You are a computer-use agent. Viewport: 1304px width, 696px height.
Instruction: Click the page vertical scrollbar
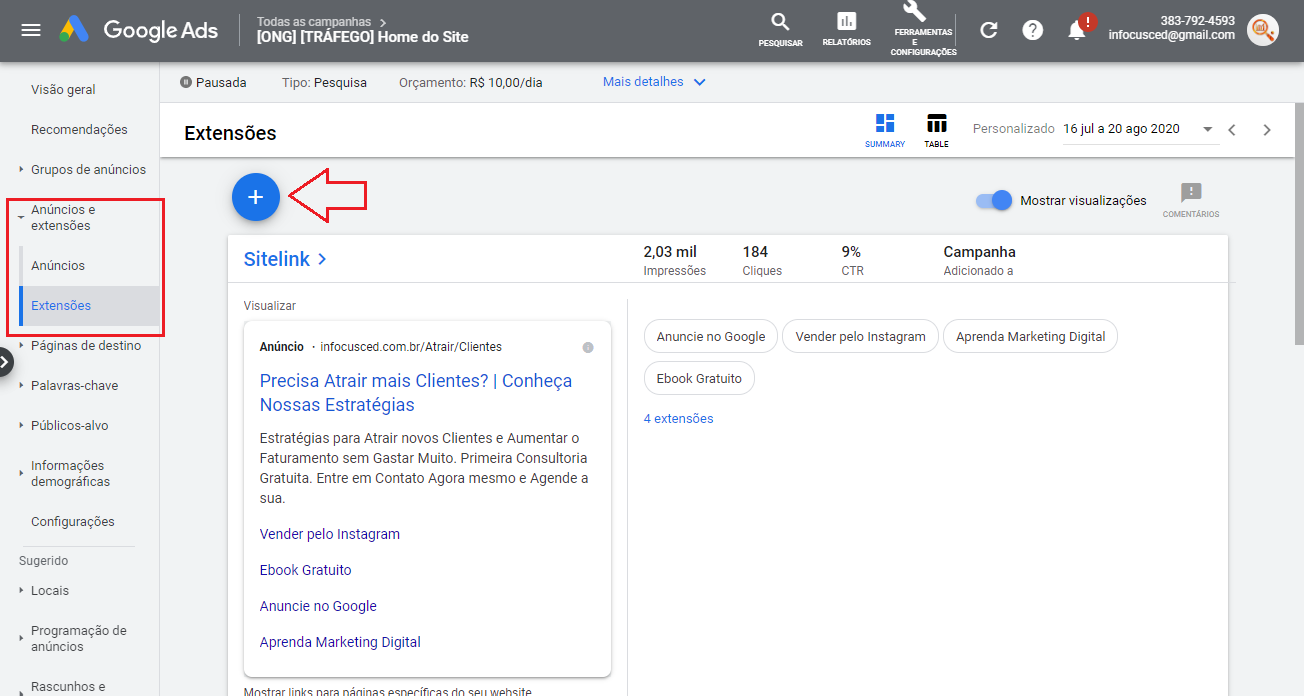(x=1299, y=224)
